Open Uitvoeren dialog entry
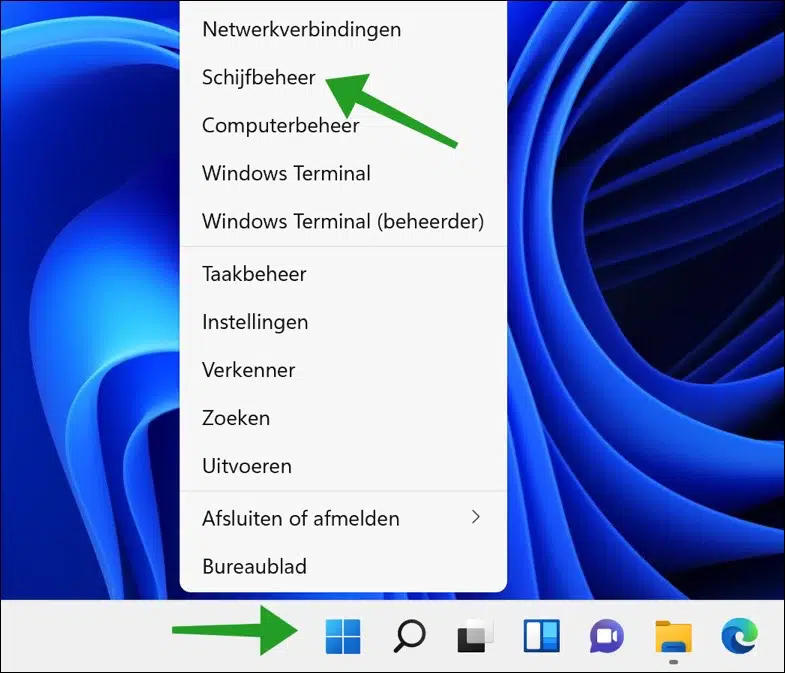The image size is (785, 673). [343, 467]
